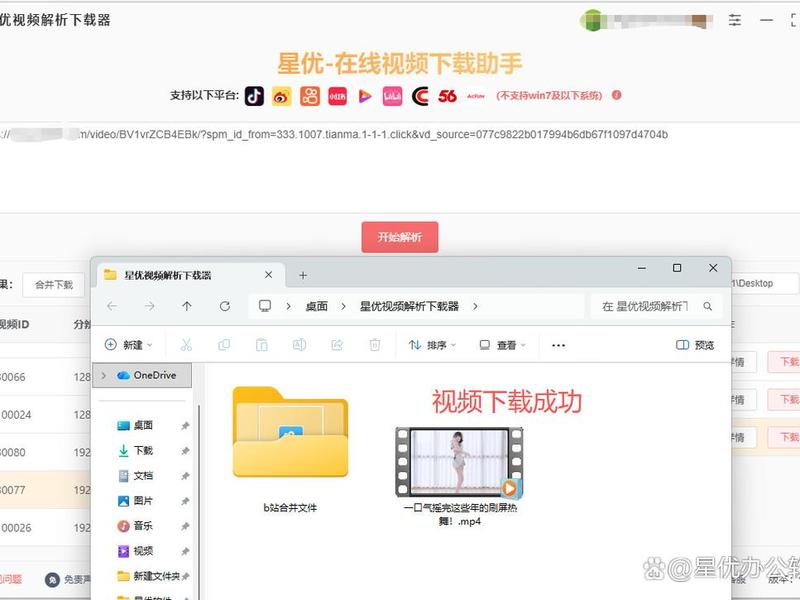Expand chevron after This PC icon
Screen dimensions: 800x600
289,306
